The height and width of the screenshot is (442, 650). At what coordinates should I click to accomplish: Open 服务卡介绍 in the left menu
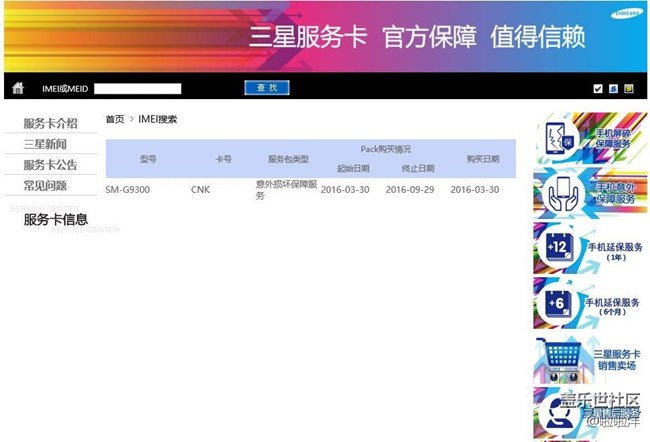[50, 124]
